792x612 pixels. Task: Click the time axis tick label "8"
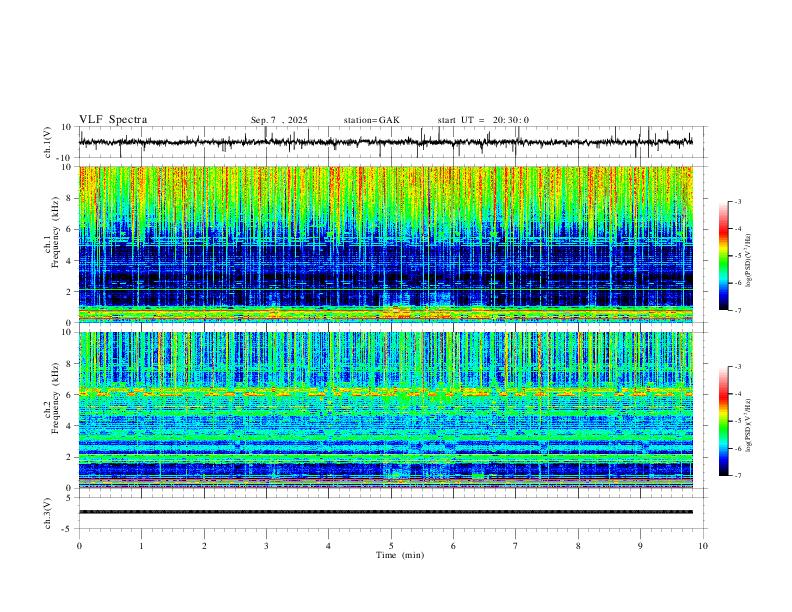click(578, 546)
